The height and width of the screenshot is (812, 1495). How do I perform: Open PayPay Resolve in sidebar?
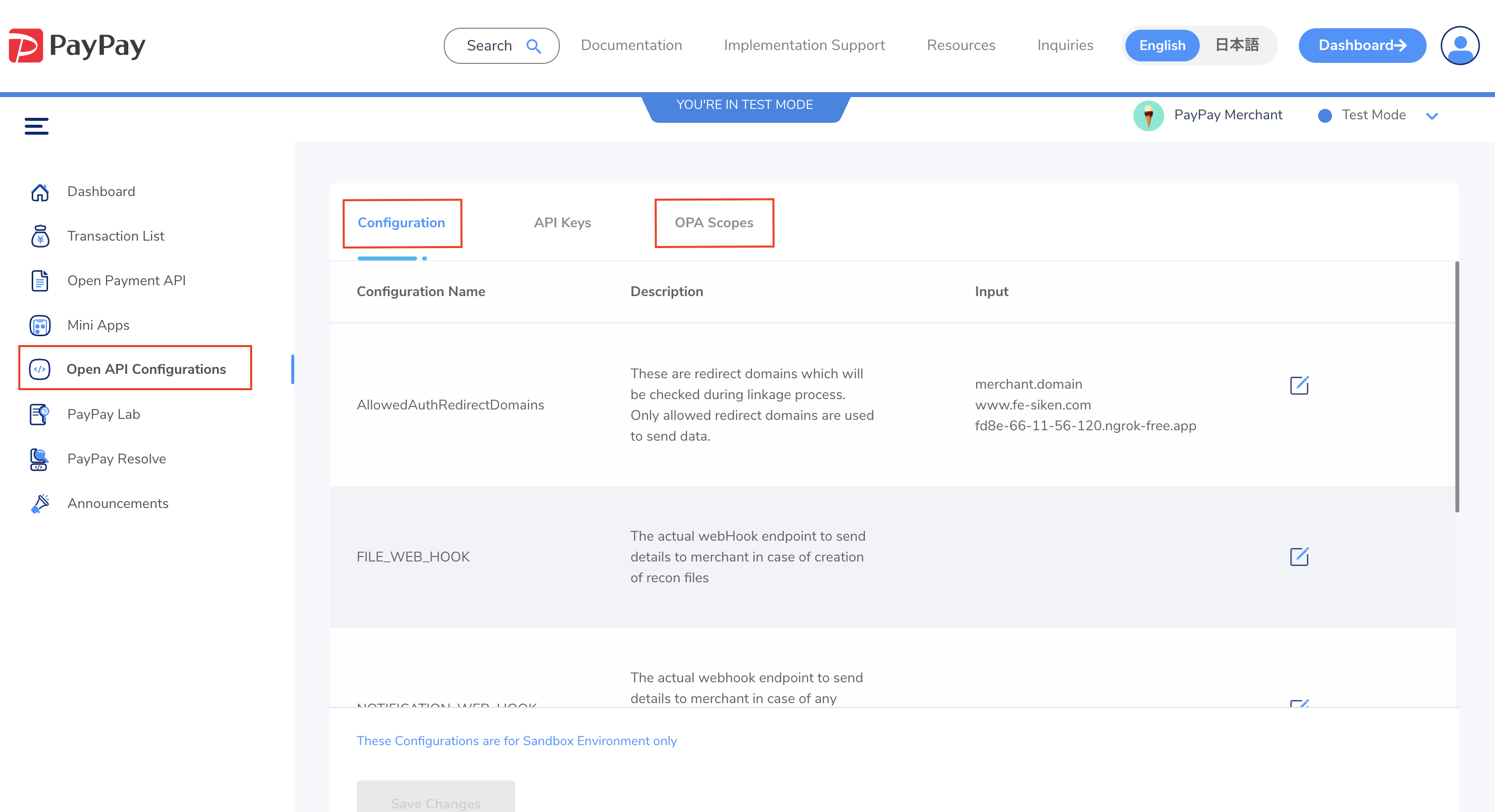click(116, 459)
